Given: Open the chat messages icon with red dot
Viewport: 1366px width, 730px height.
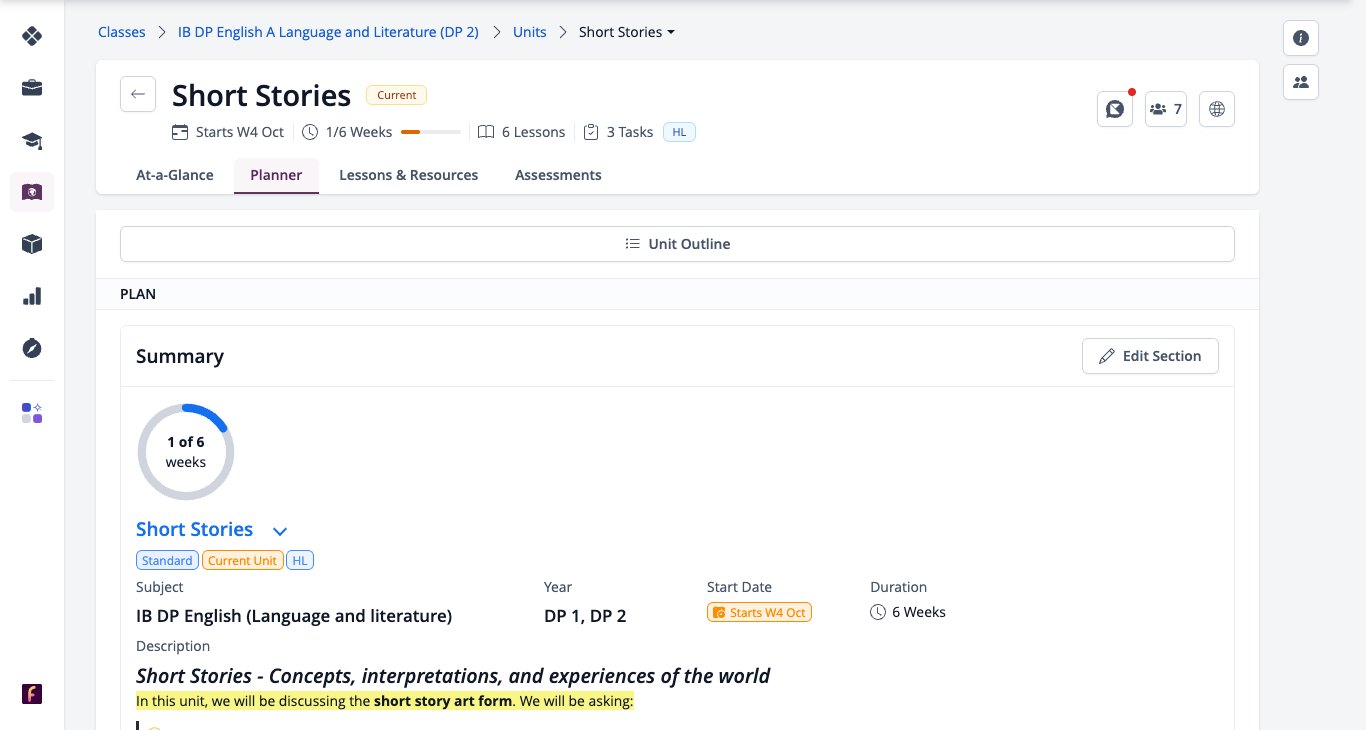Looking at the screenshot, I should point(1115,109).
